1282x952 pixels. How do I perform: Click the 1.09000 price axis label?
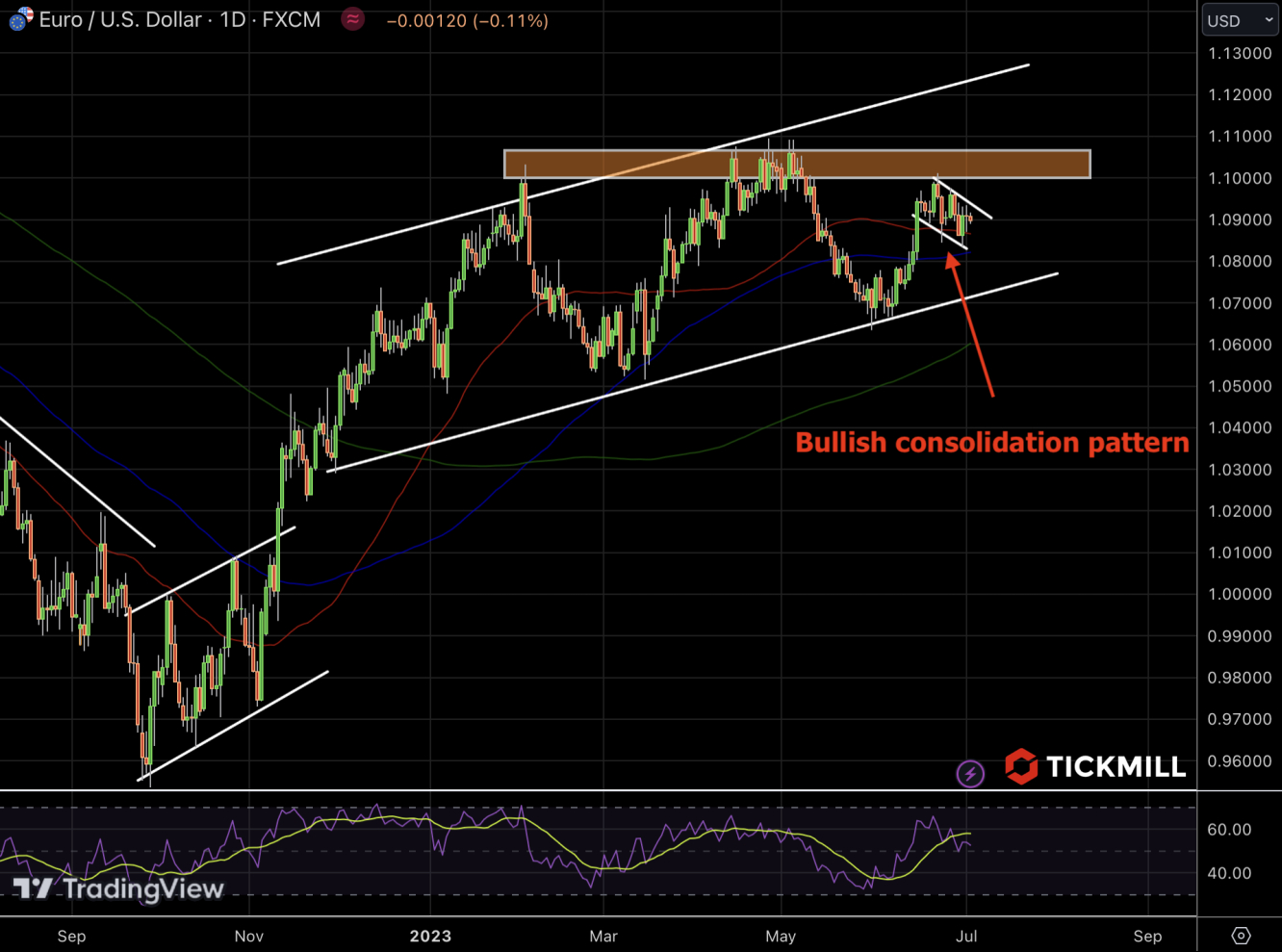click(1240, 219)
